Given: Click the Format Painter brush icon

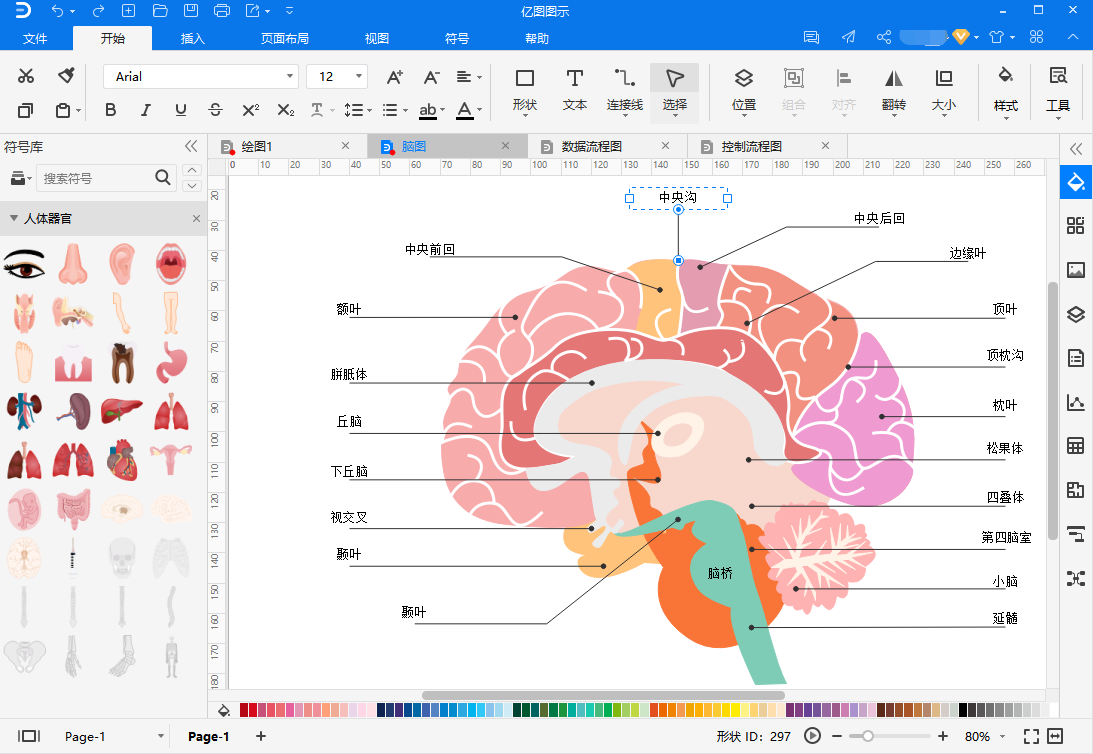Looking at the screenshot, I should [66, 75].
